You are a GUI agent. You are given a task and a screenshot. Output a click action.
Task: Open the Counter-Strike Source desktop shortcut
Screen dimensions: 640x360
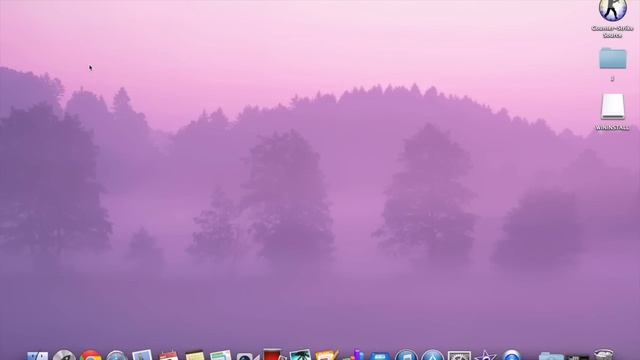tap(613, 10)
